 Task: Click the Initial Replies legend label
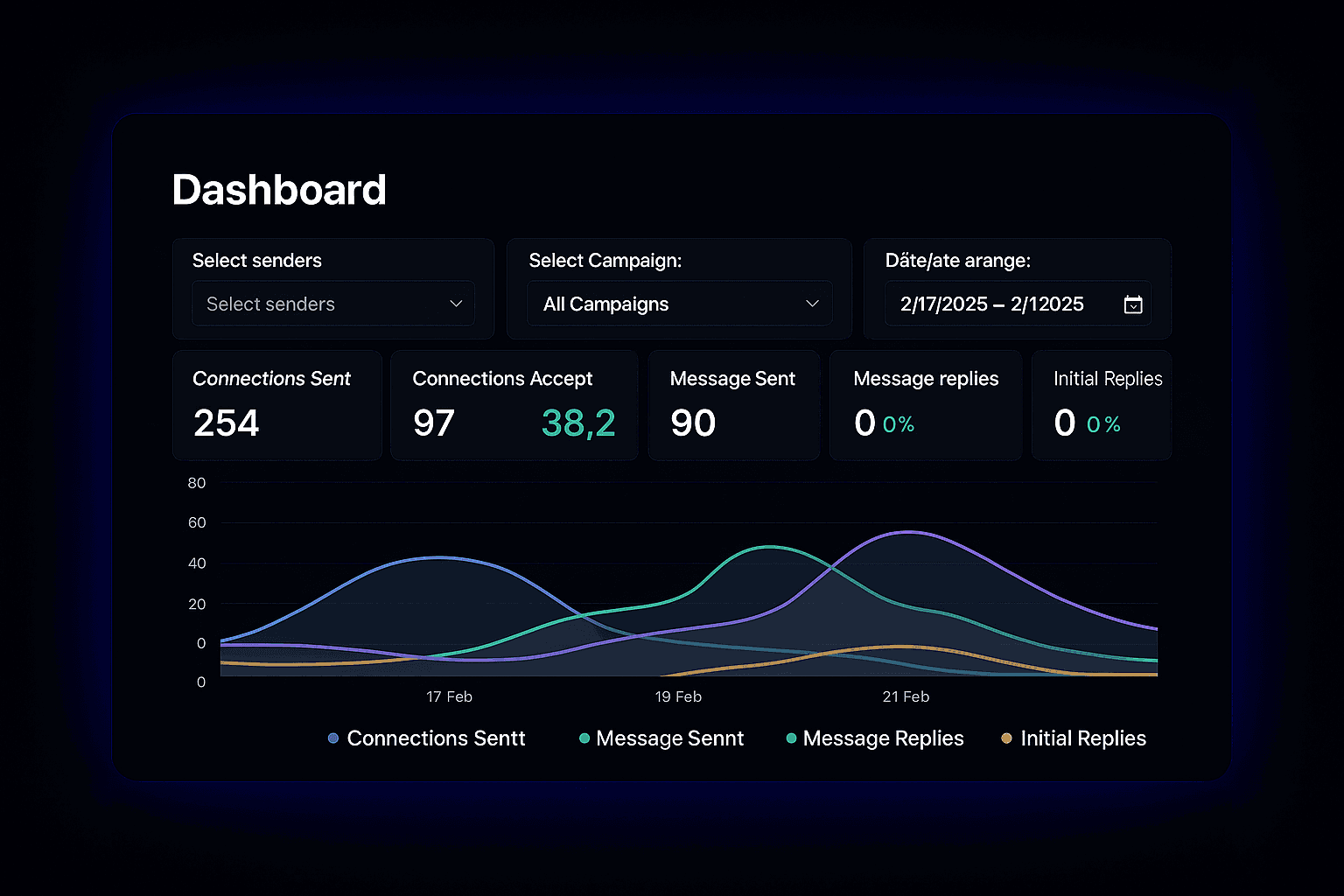(1083, 738)
